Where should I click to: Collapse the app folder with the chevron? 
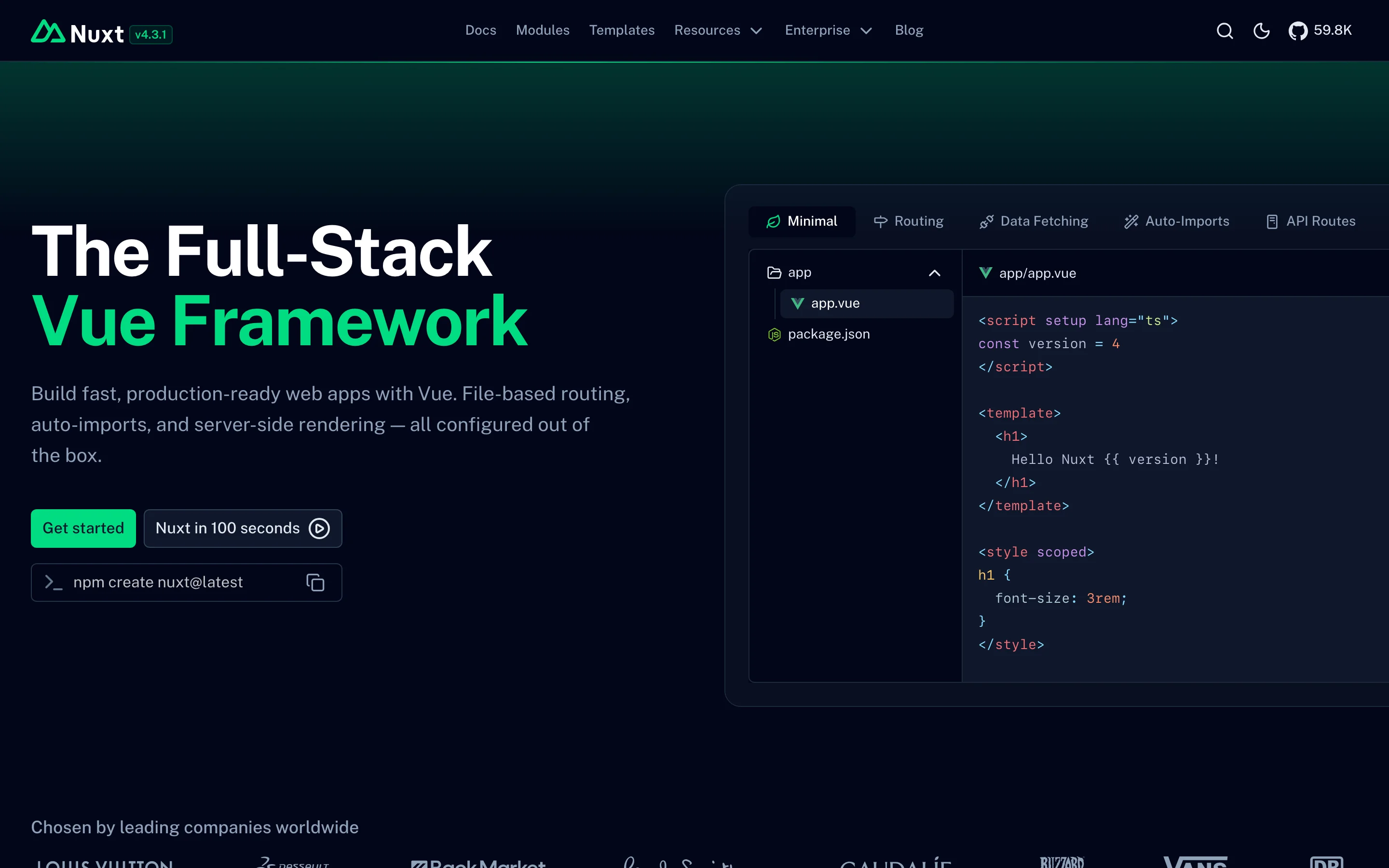point(934,273)
